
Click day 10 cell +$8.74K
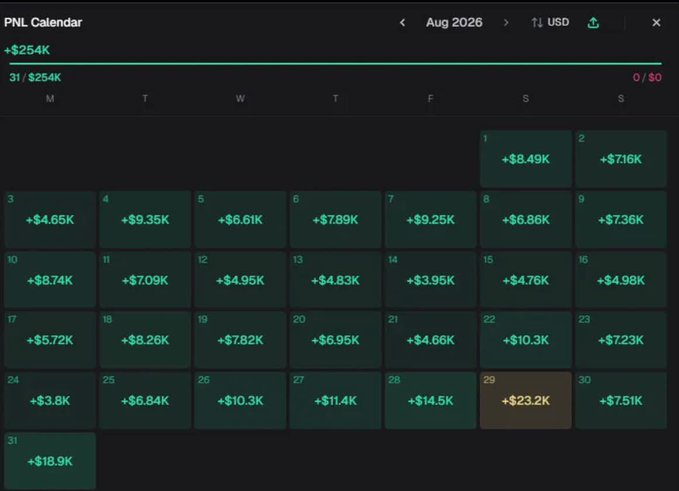pos(50,280)
